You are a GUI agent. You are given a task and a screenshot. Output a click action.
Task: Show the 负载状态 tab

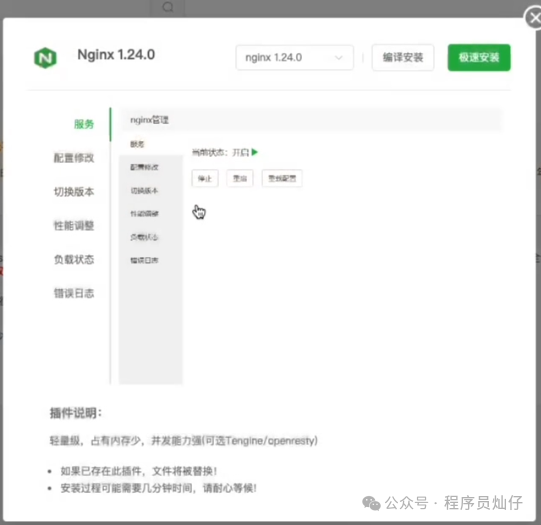click(x=74, y=259)
